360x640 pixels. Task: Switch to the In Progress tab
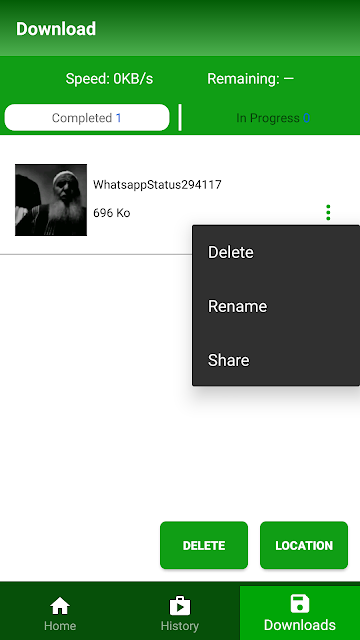[x=273, y=118]
